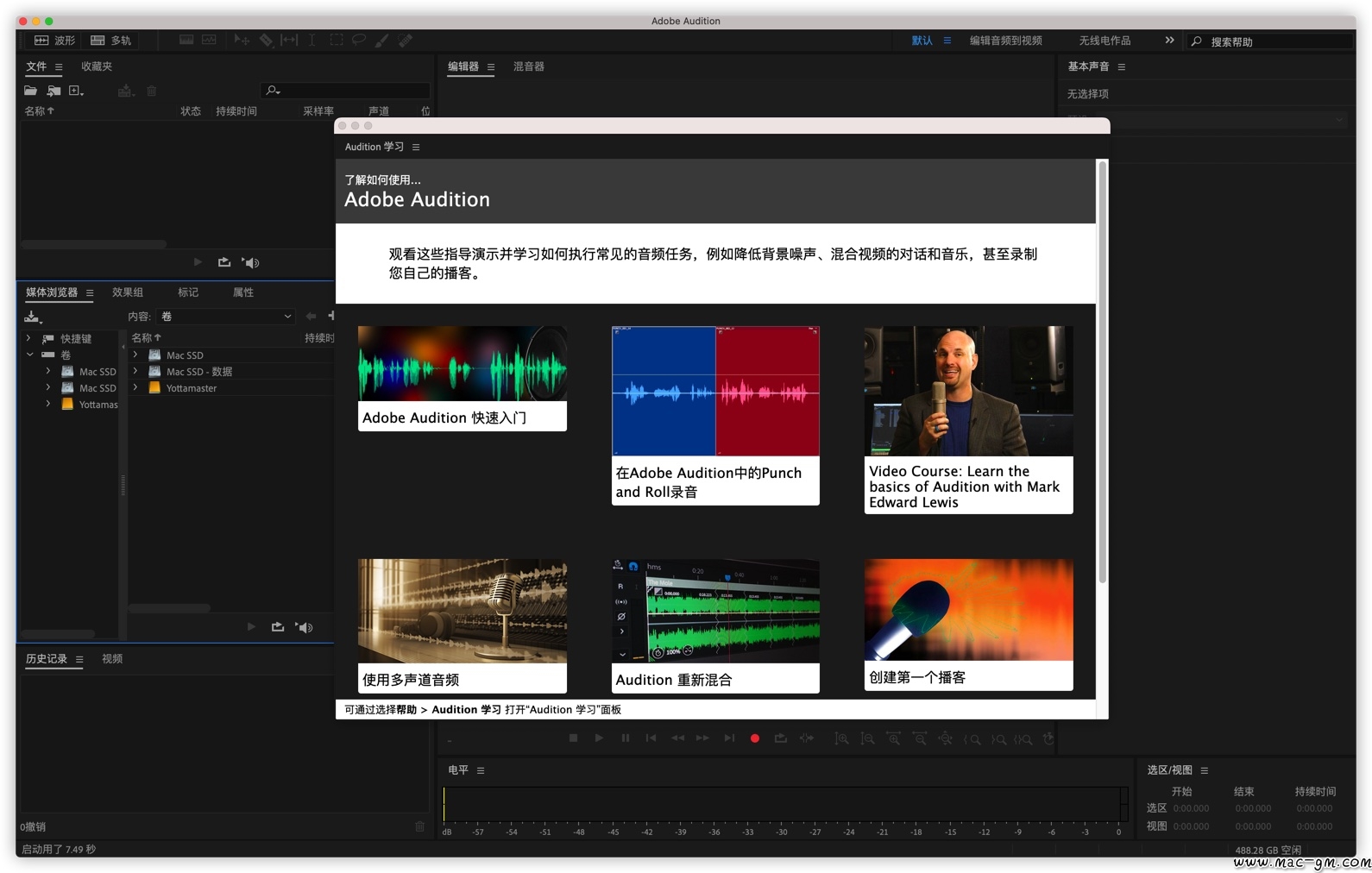Click the learn panel vertical scrollbar
This screenshot has height=873, width=1372.
[x=1102, y=372]
